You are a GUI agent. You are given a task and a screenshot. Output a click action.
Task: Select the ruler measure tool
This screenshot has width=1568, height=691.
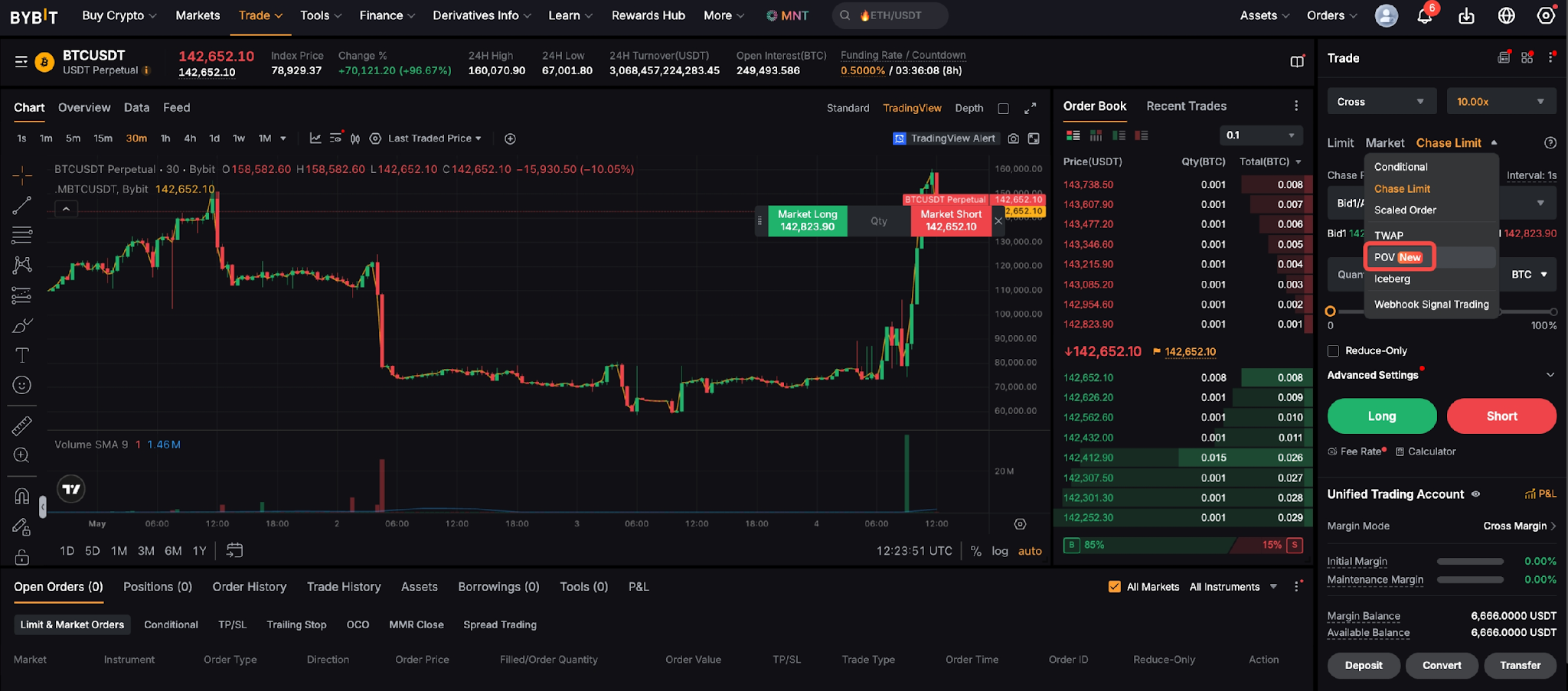point(22,425)
